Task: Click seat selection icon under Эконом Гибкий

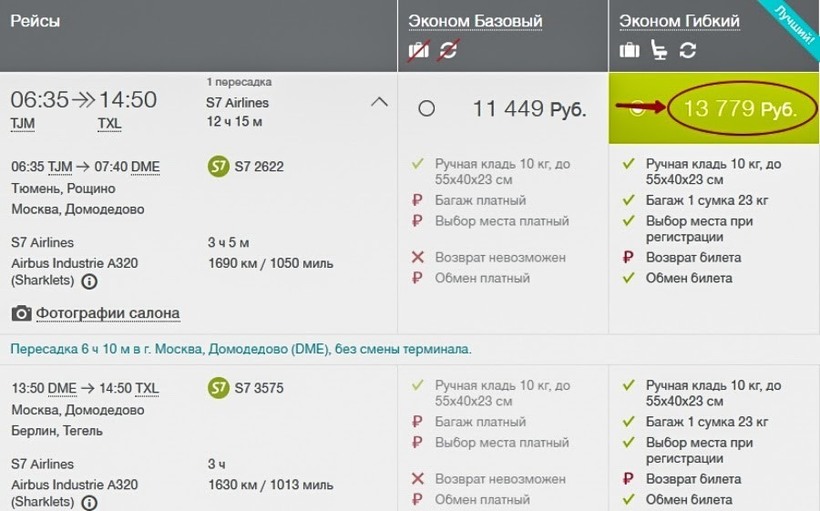Action: click(x=658, y=50)
